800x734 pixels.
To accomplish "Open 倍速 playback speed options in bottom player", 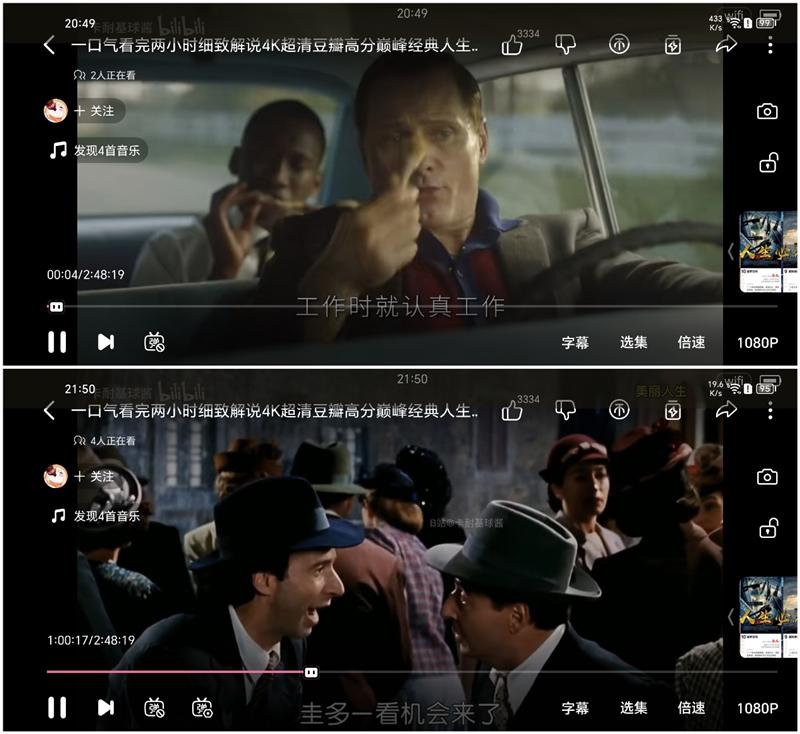I will click(691, 708).
